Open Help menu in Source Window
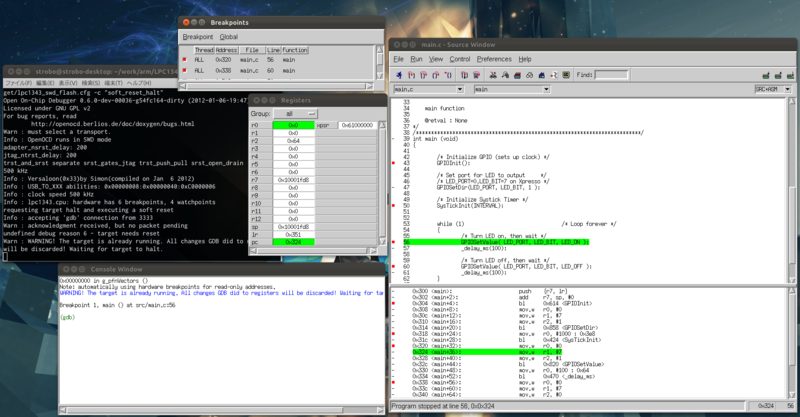800x417 pixels. (525, 59)
